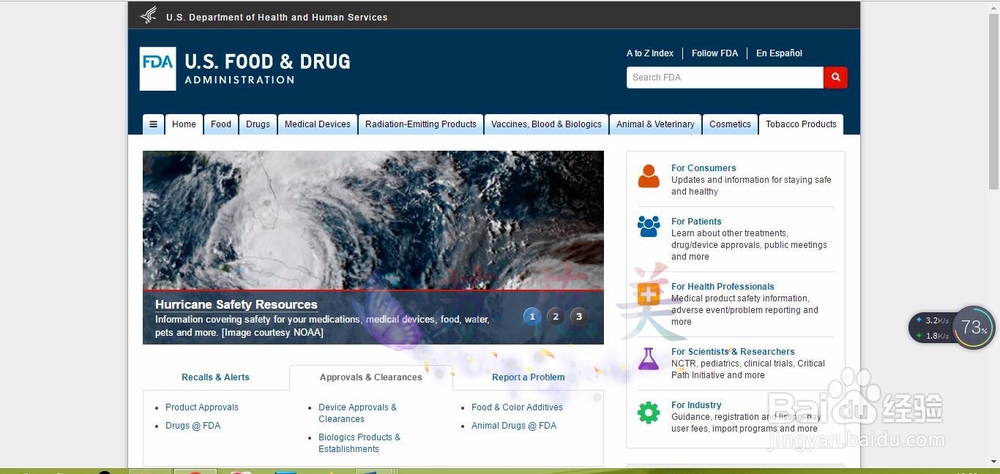
Task: Open the Tobacco Products tab
Action: click(x=801, y=124)
